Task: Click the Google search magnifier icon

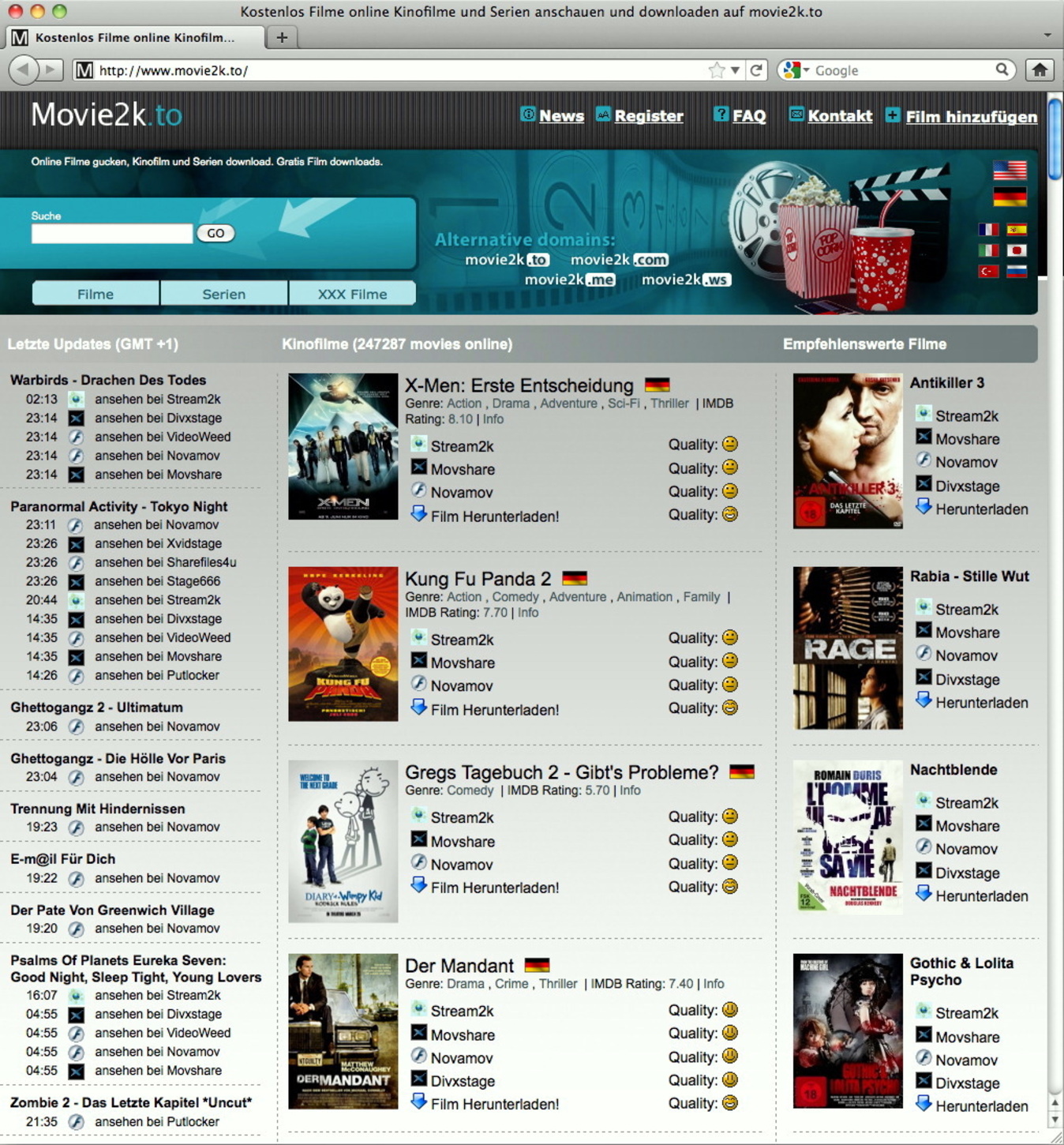Action: [1002, 69]
